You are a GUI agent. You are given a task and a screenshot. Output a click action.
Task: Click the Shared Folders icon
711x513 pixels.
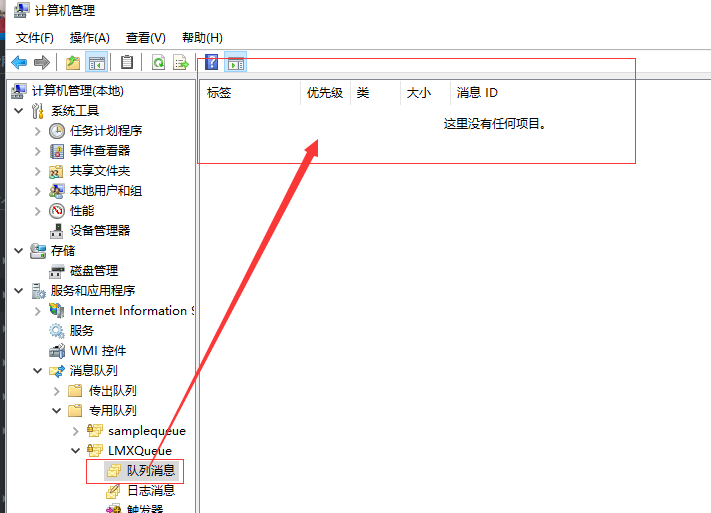tap(57, 171)
